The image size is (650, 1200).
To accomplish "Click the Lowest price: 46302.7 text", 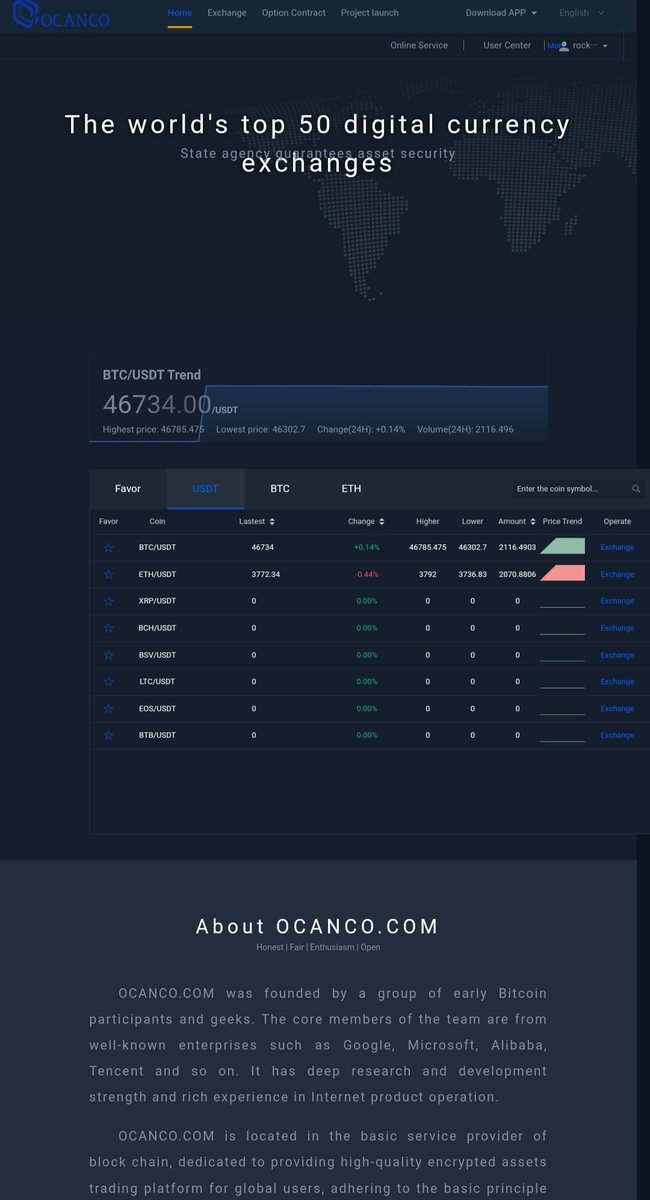I will pos(261,429).
